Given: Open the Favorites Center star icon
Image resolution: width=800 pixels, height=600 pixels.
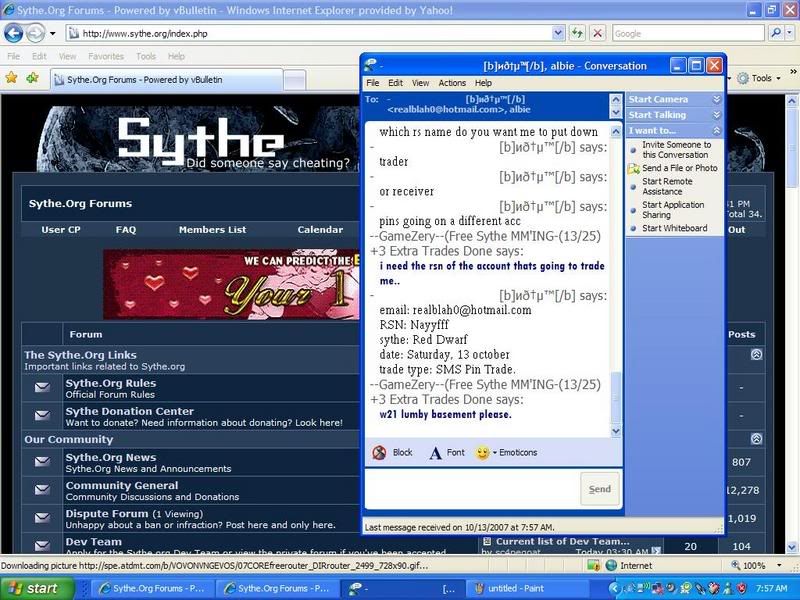Looking at the screenshot, I should (11, 78).
